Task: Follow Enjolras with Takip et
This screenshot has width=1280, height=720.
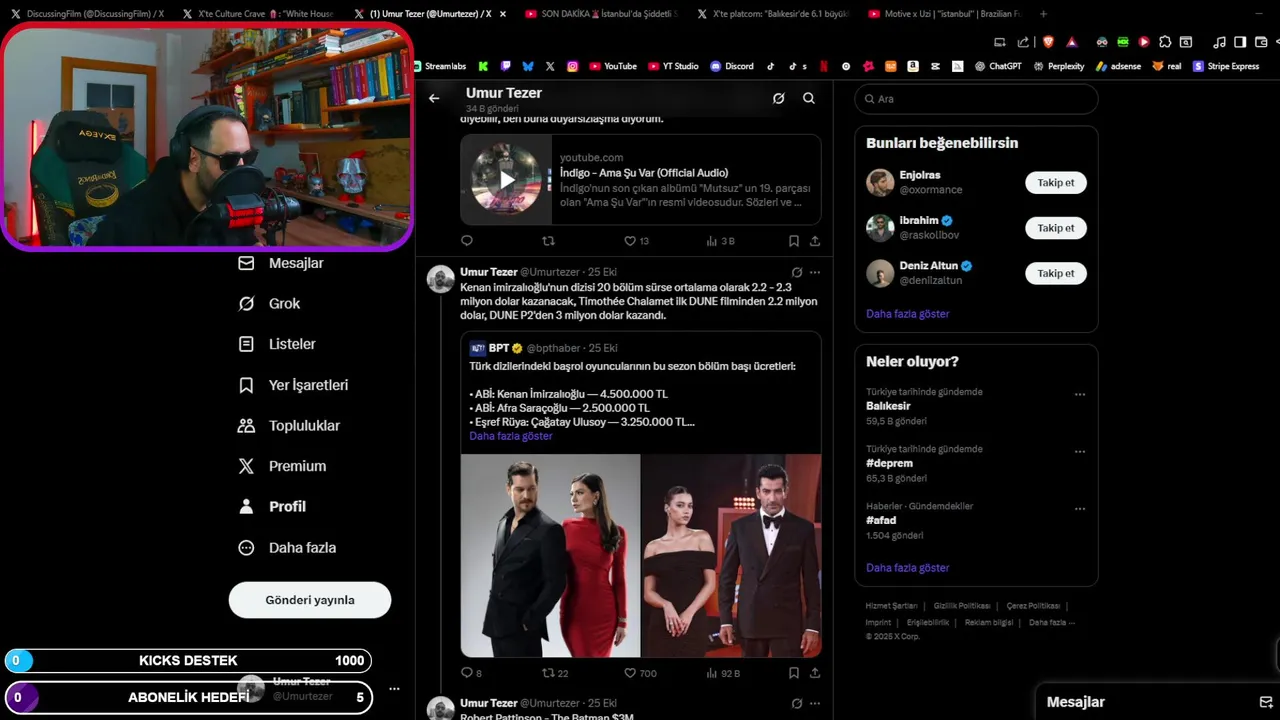Action: point(1056,183)
